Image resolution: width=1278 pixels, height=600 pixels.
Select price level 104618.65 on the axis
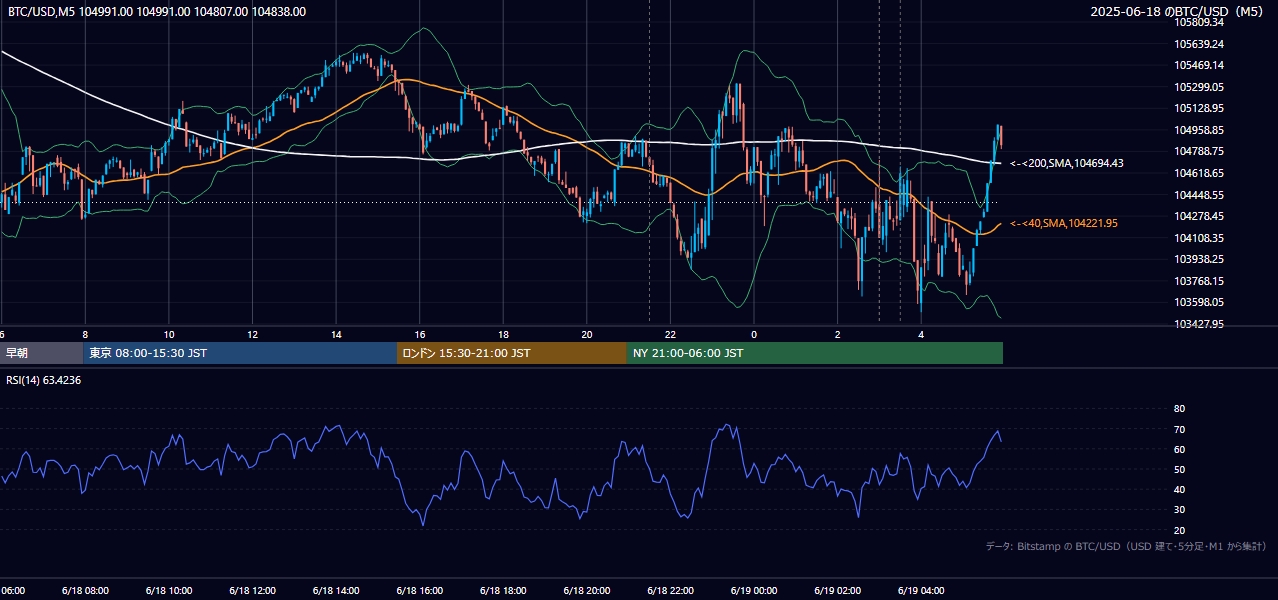pos(1200,173)
